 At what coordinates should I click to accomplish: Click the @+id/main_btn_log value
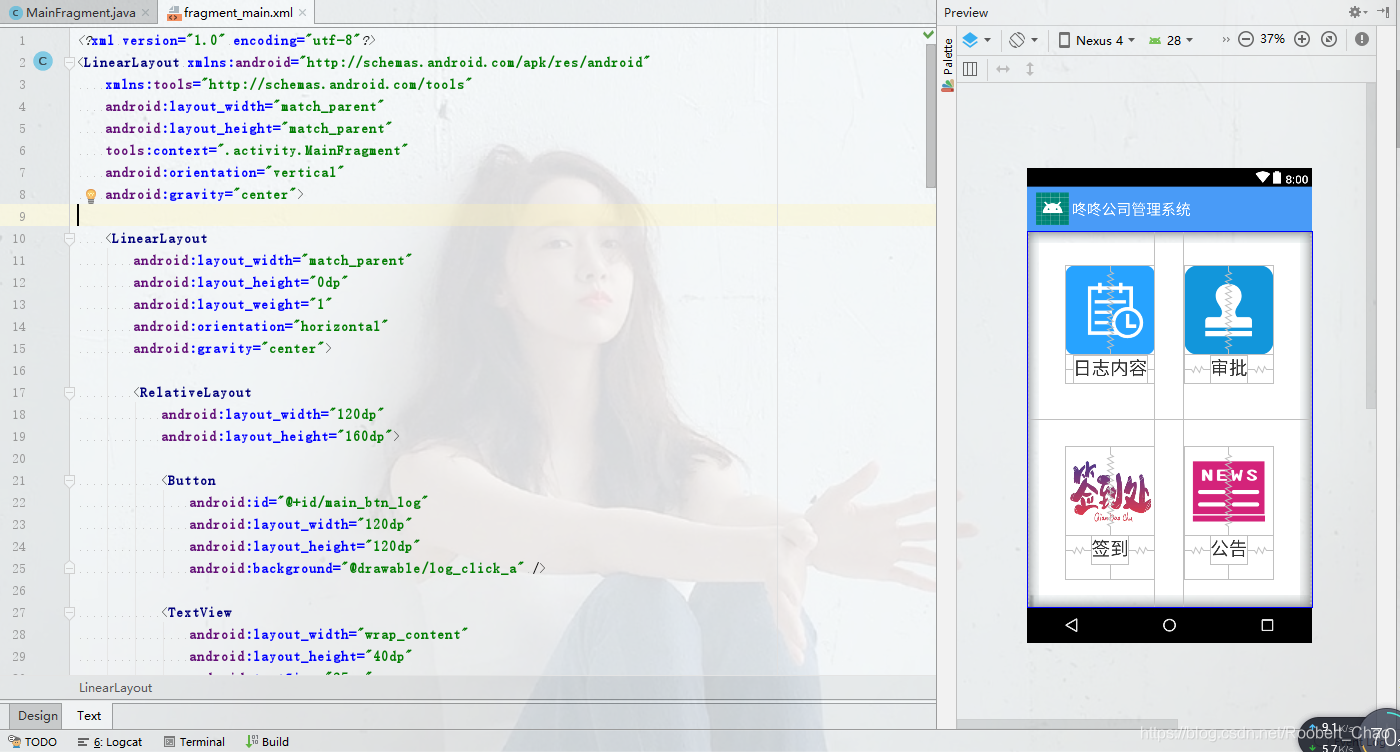click(354, 502)
